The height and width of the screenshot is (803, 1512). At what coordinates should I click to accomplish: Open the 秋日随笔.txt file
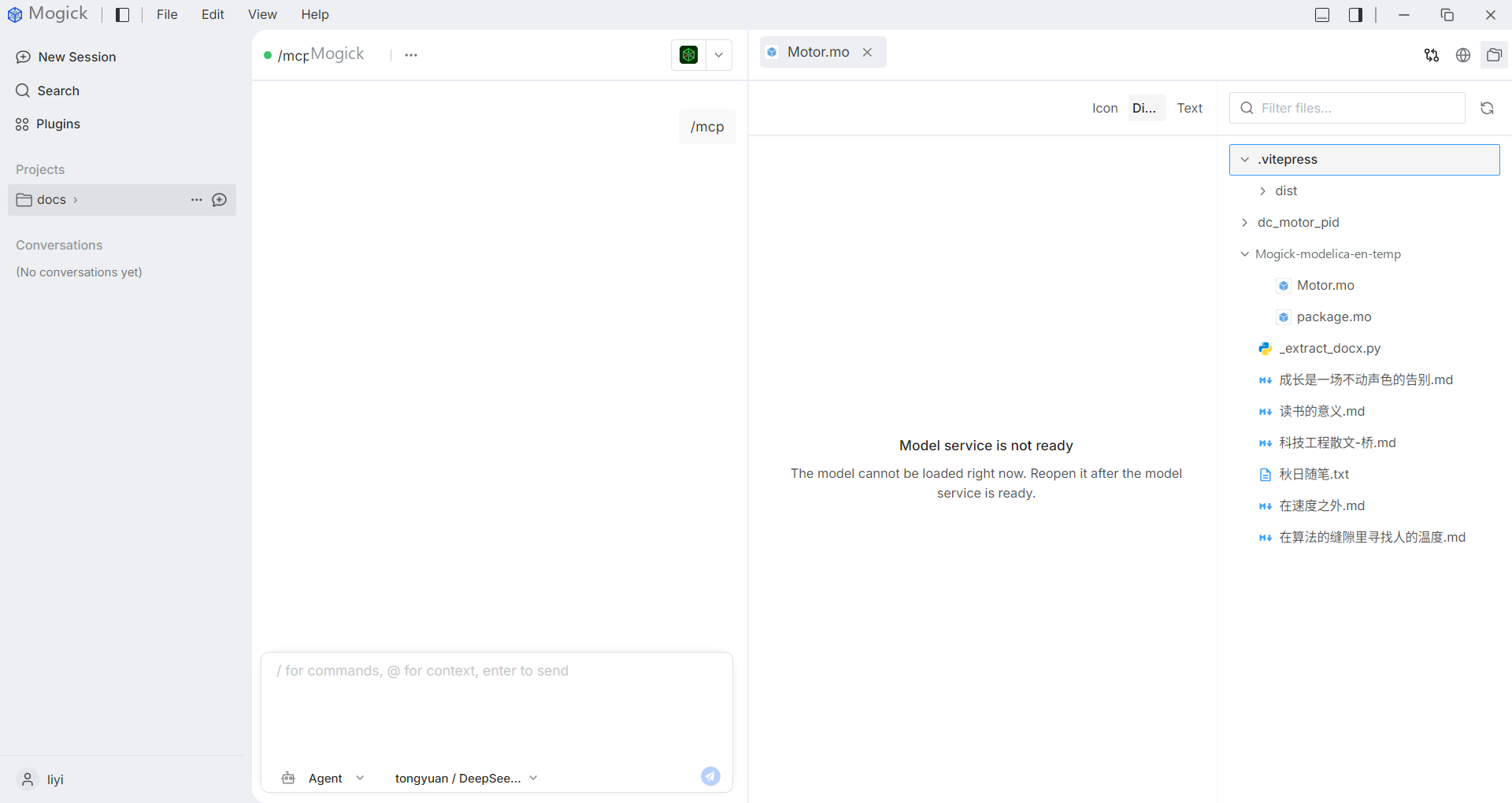(x=1365, y=475)
